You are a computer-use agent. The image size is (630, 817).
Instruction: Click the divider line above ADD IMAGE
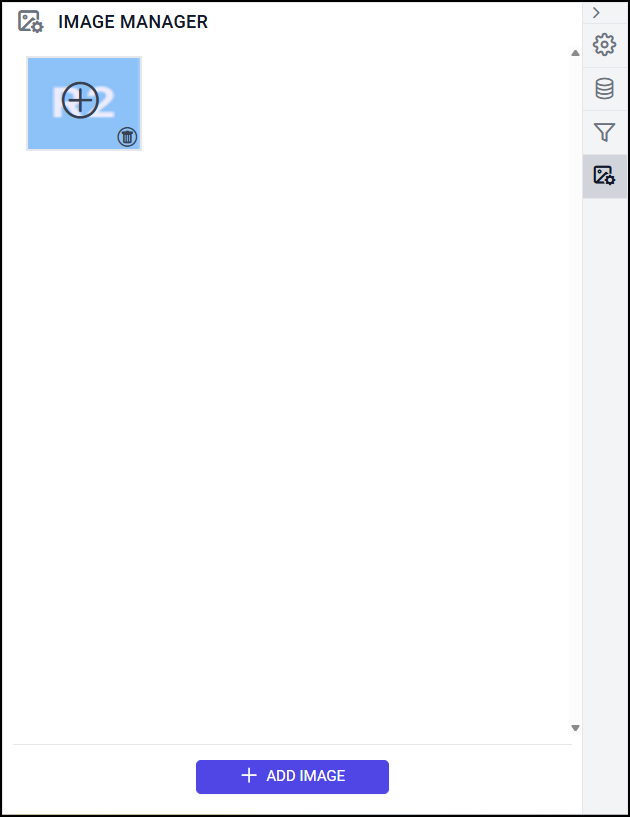pyautogui.click(x=292, y=745)
